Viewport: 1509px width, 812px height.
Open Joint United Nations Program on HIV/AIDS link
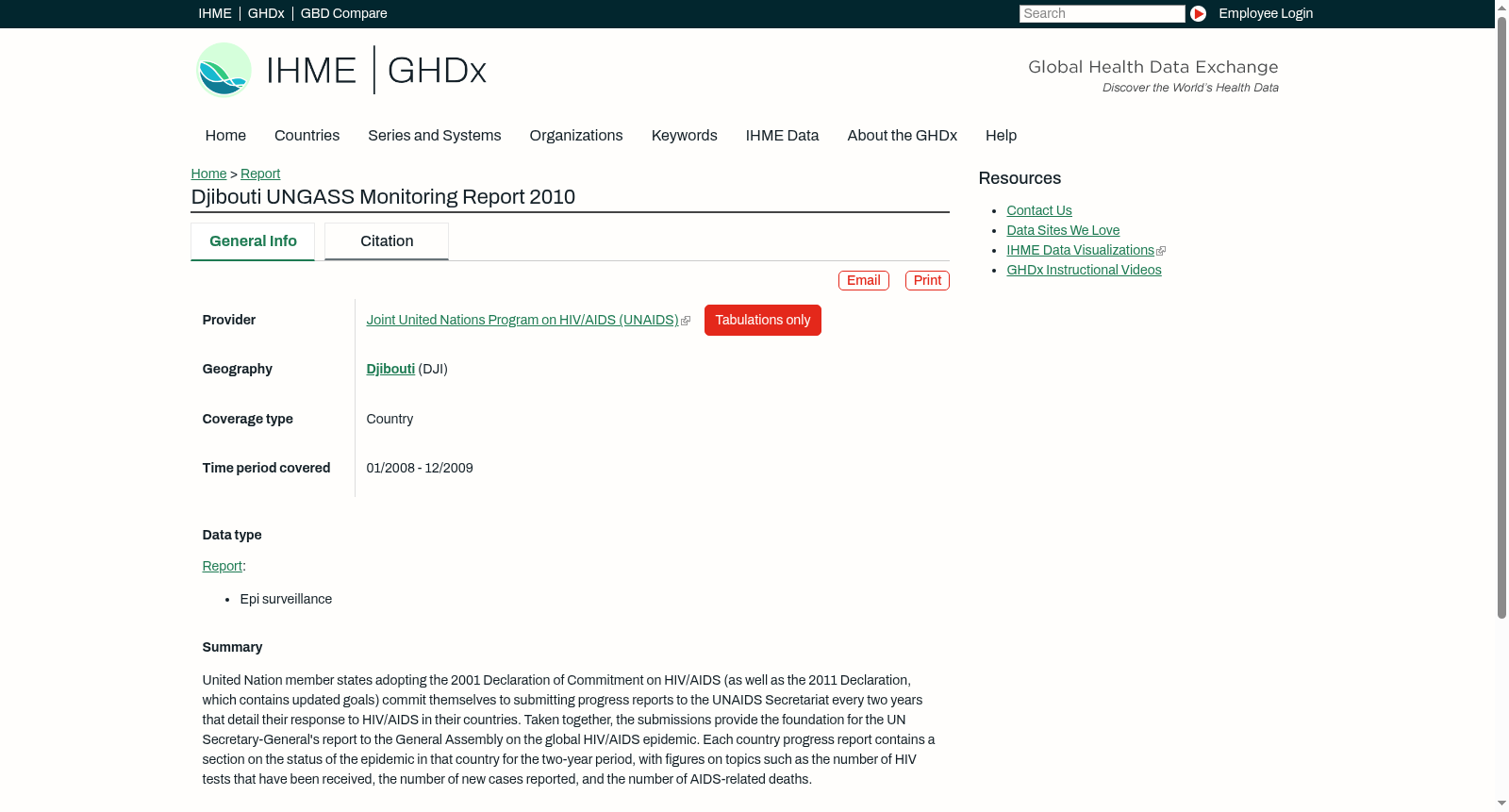pos(522,320)
